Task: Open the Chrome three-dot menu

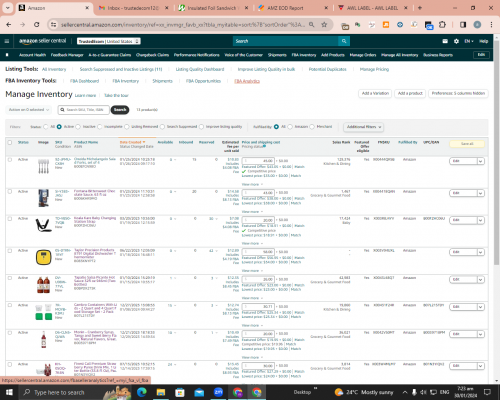Action: (x=491, y=25)
